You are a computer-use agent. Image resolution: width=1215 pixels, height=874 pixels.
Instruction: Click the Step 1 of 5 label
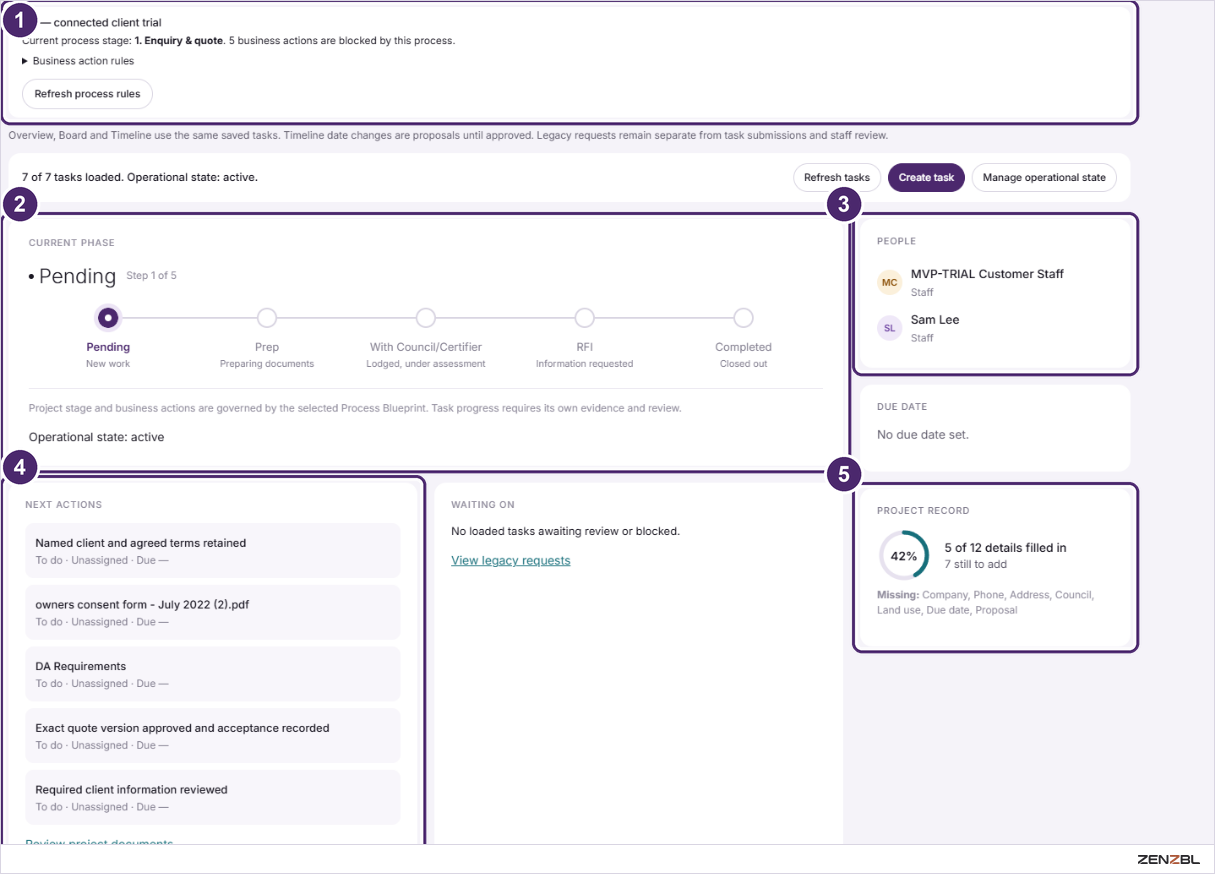click(x=151, y=275)
